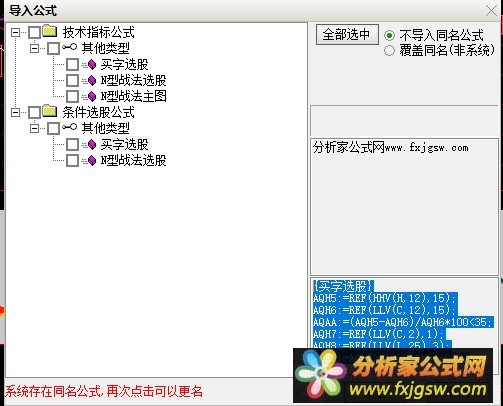Click magenta cube icon beside N型战法主图
Viewport: 503px width, 406px height.
pos(91,97)
